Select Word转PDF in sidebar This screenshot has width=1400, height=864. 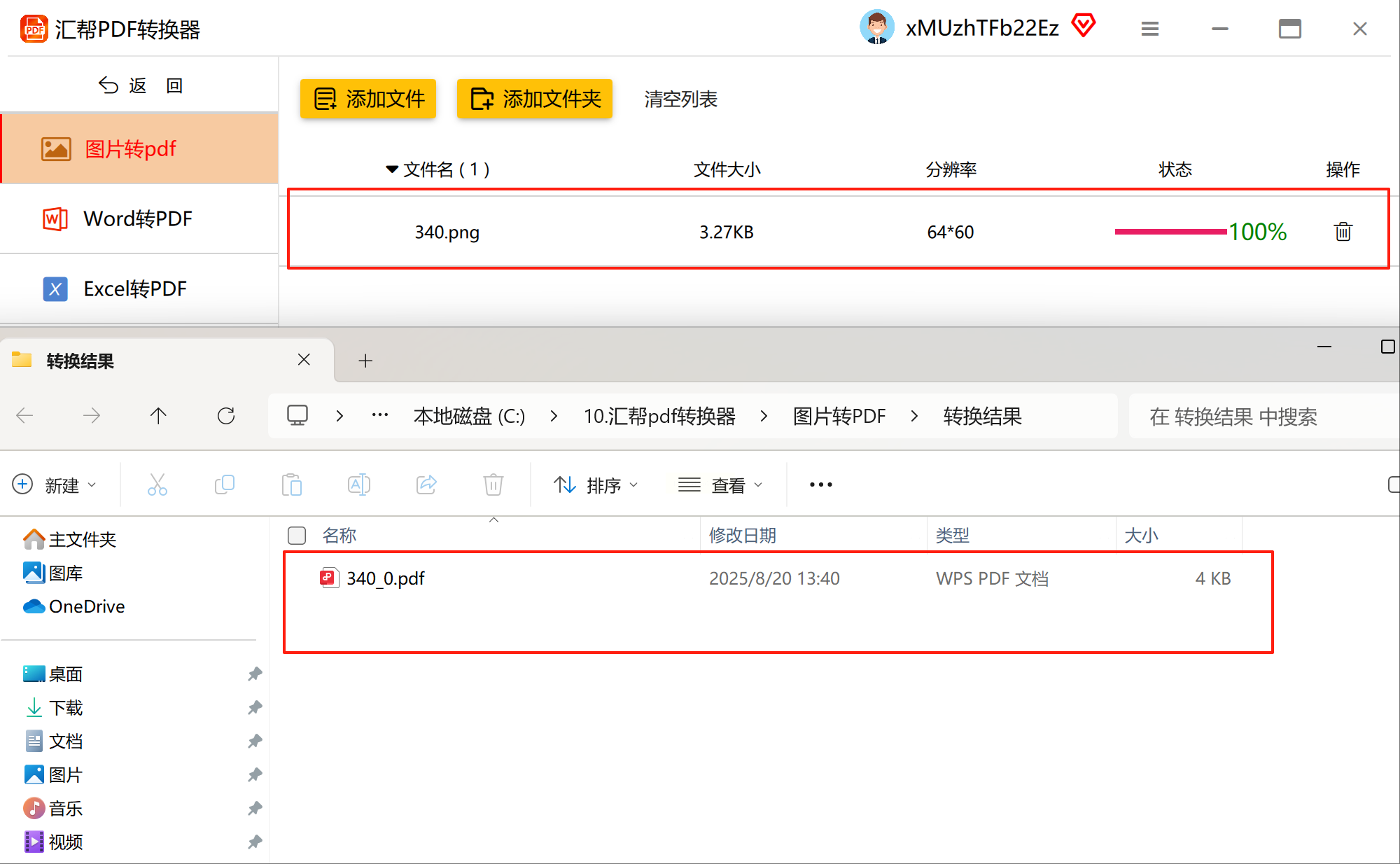click(x=138, y=218)
